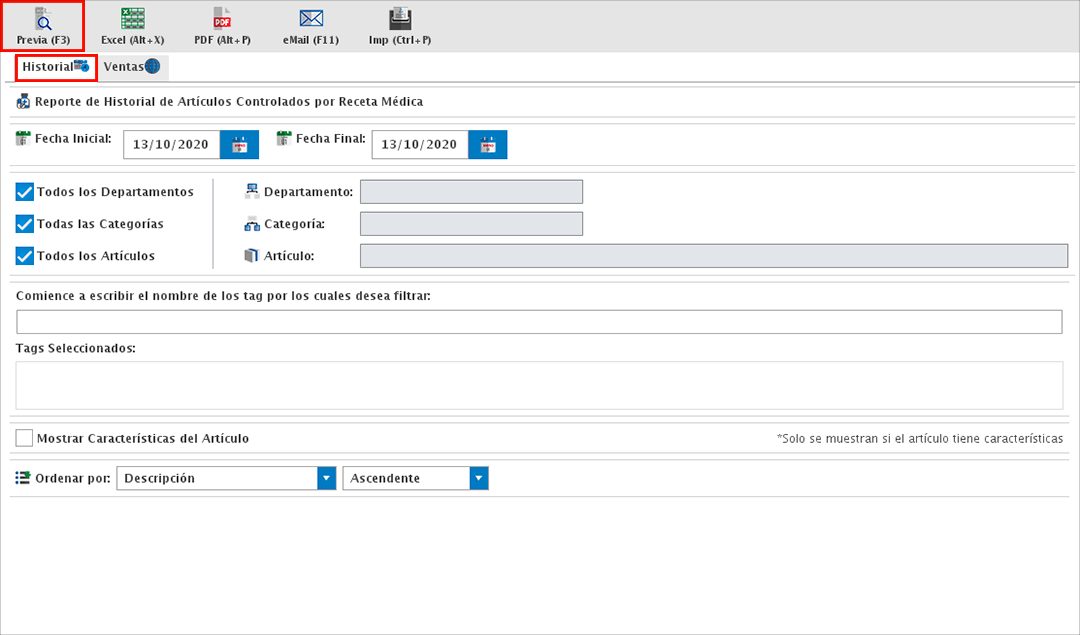Generate PDF using PDF (Alt+P) icon
The width and height of the screenshot is (1080, 635).
[222, 19]
